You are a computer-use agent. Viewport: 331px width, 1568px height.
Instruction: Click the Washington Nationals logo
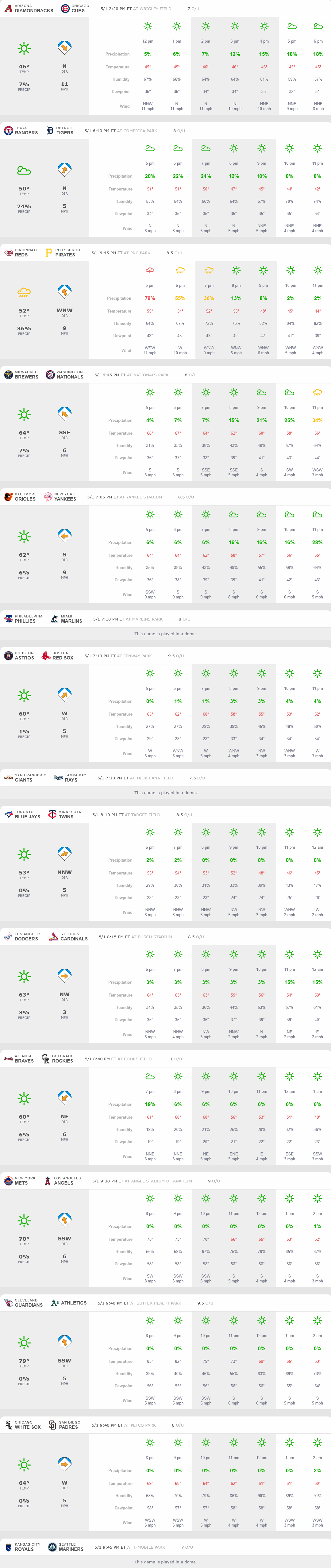(x=51, y=375)
